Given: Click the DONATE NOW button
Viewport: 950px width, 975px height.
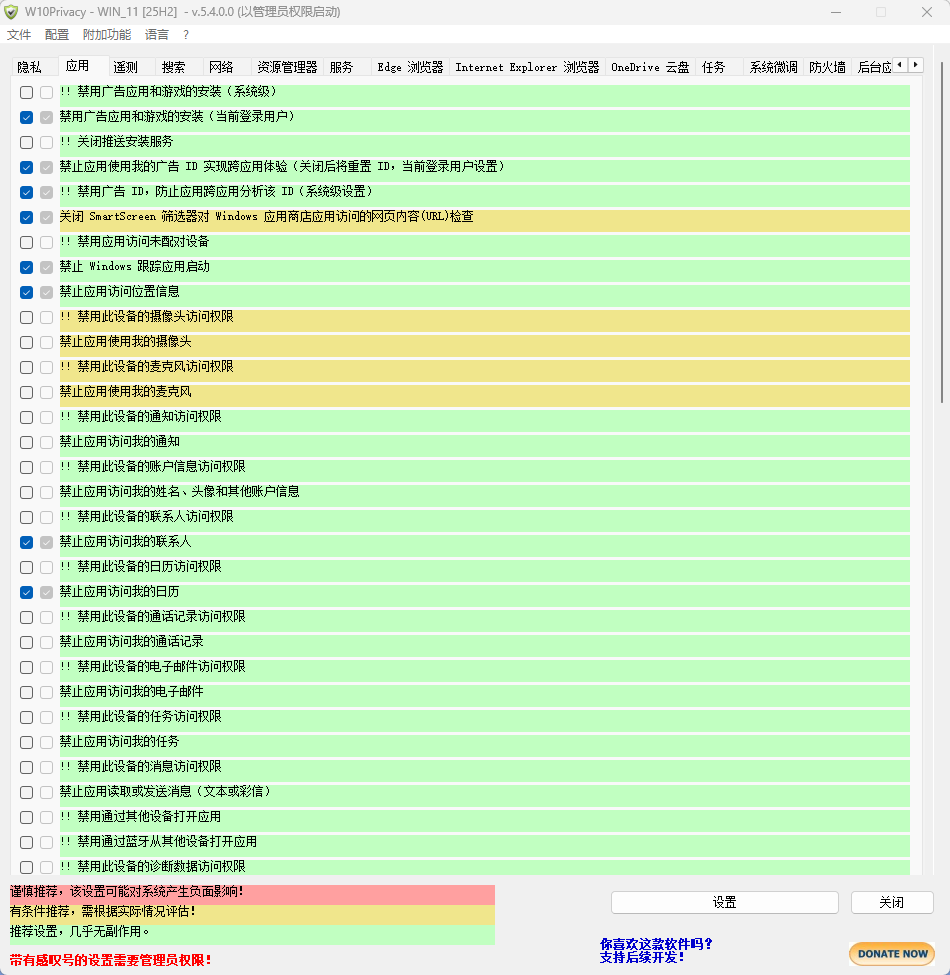Looking at the screenshot, I should pyautogui.click(x=892, y=954).
